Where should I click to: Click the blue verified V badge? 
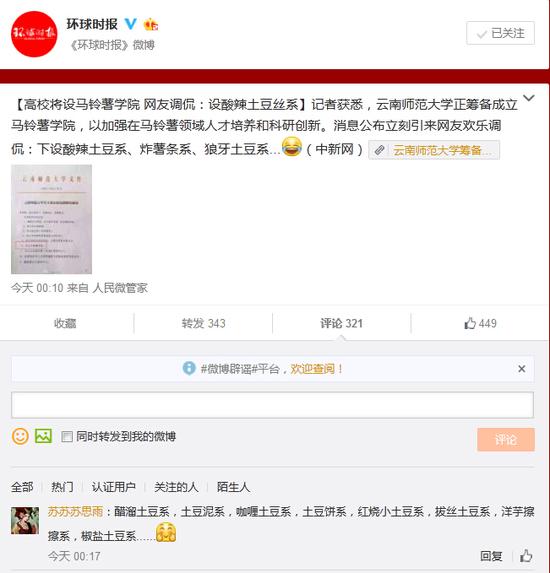point(130,24)
